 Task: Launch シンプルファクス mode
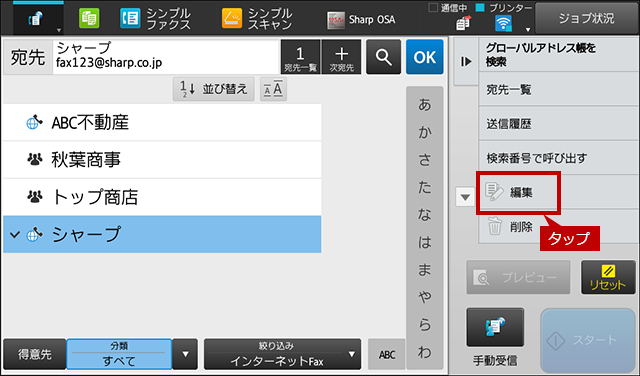coord(156,19)
